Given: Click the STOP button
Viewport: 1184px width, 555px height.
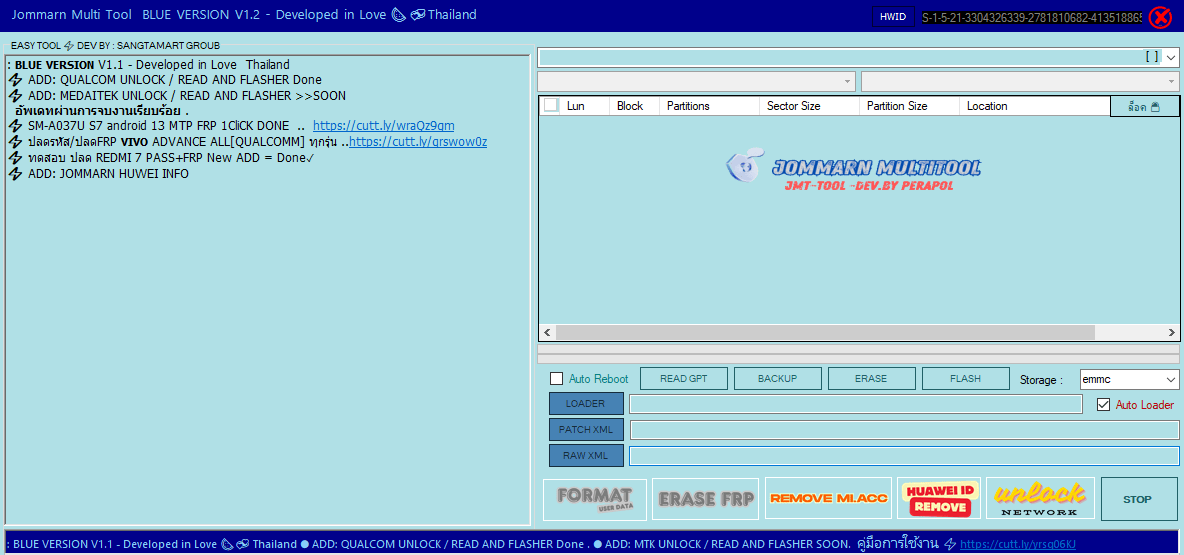Looking at the screenshot, I should 1139,499.
